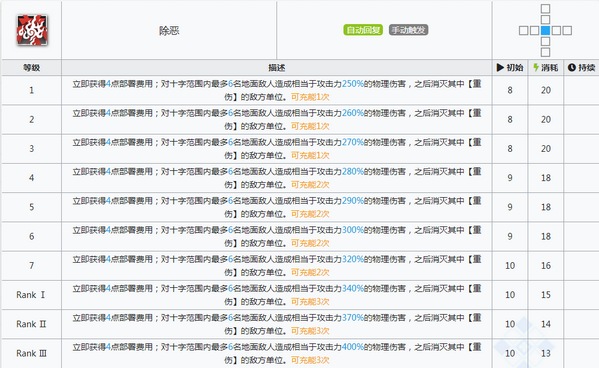Click the 370% value in Rank II description
Viewport: 599px width, 368px height.
point(353,318)
